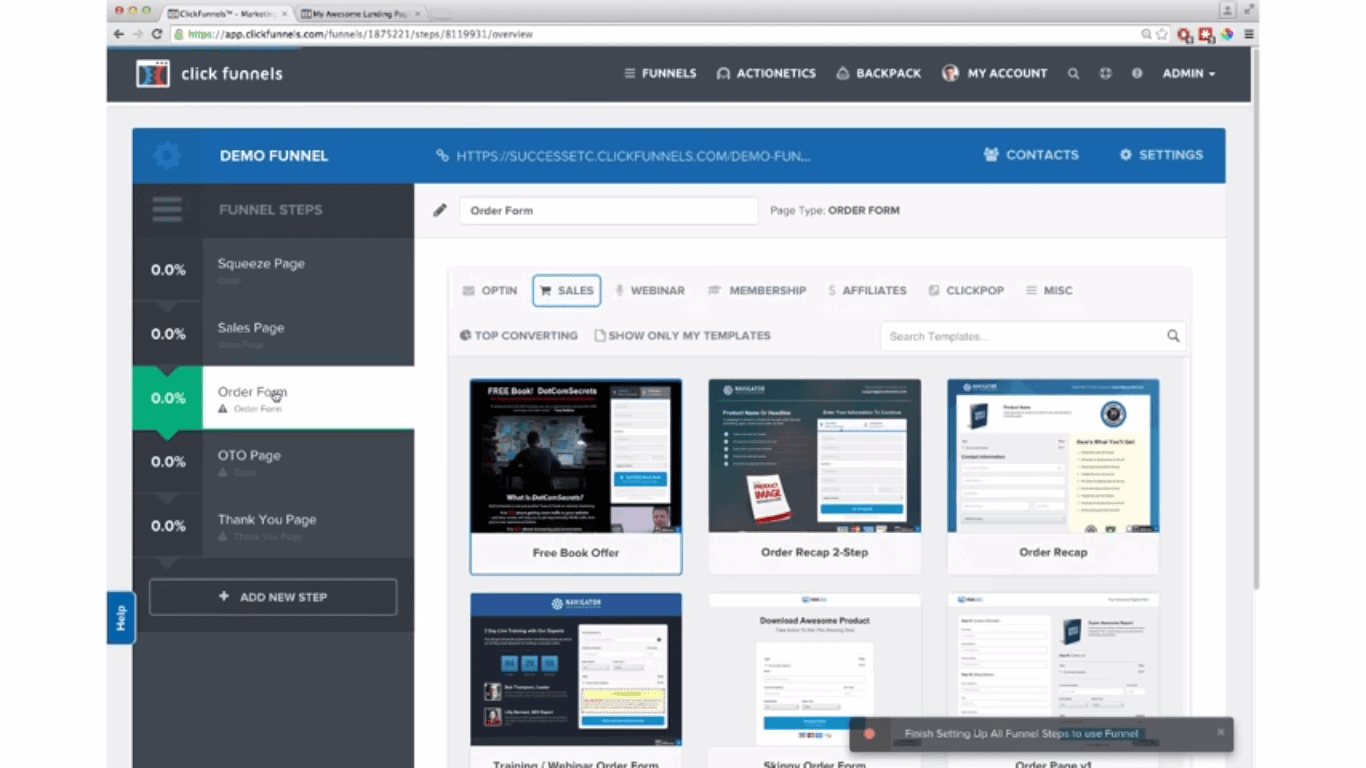Open the Funnels menu
The width and height of the screenshot is (1366, 768).
coord(660,73)
